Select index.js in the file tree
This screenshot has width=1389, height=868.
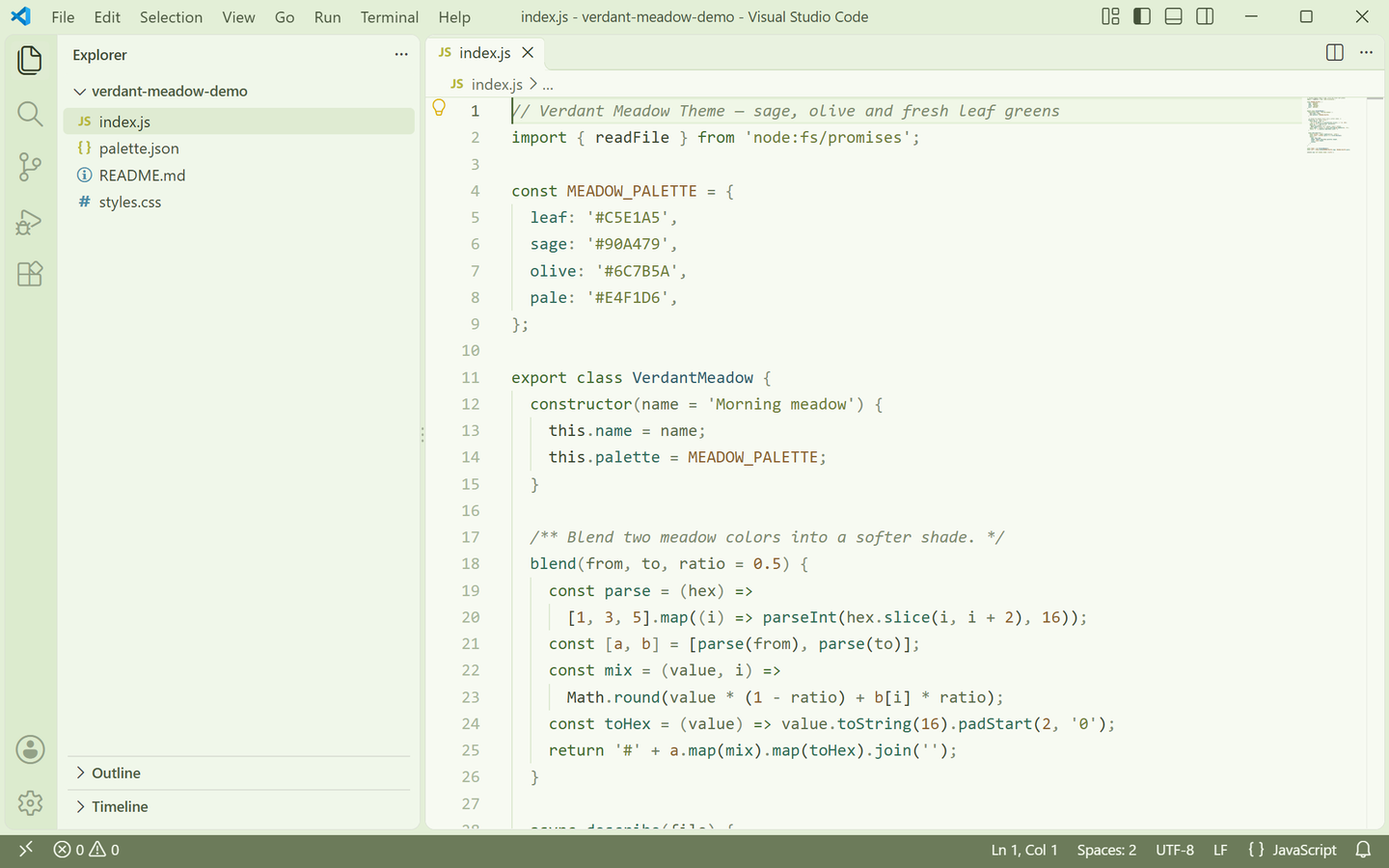[239, 122]
